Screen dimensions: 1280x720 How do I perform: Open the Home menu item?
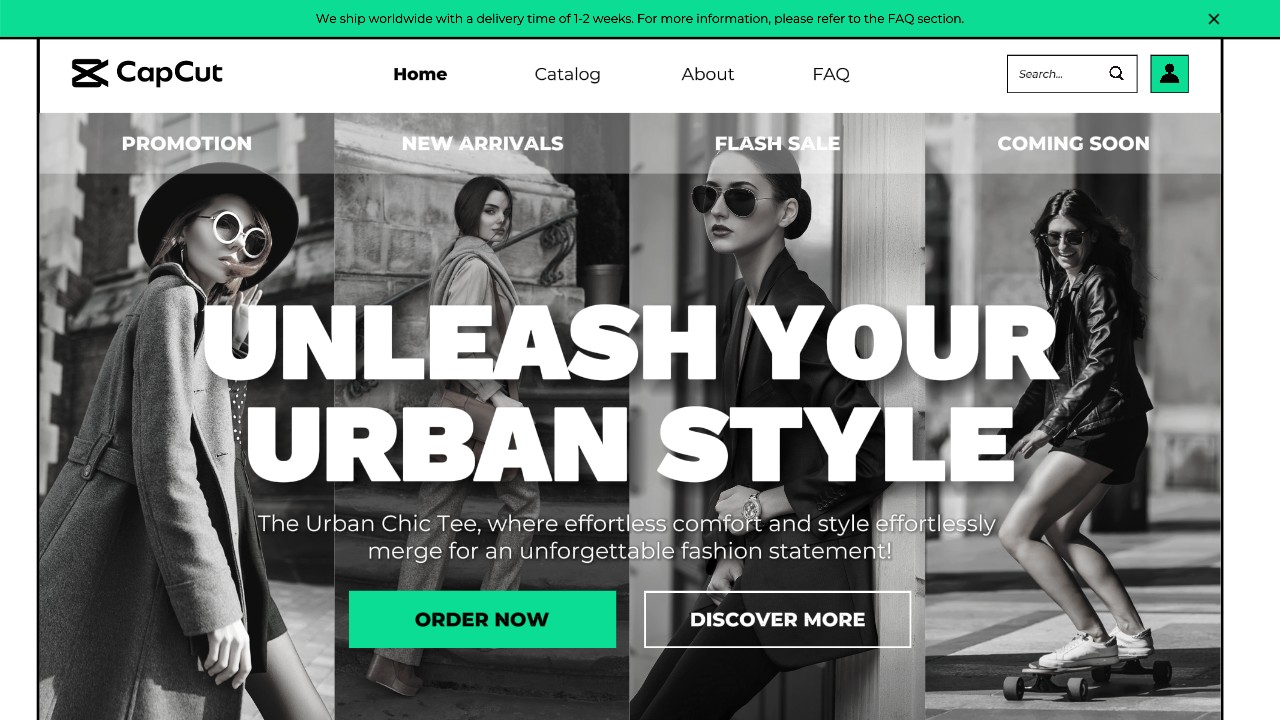[x=420, y=74]
